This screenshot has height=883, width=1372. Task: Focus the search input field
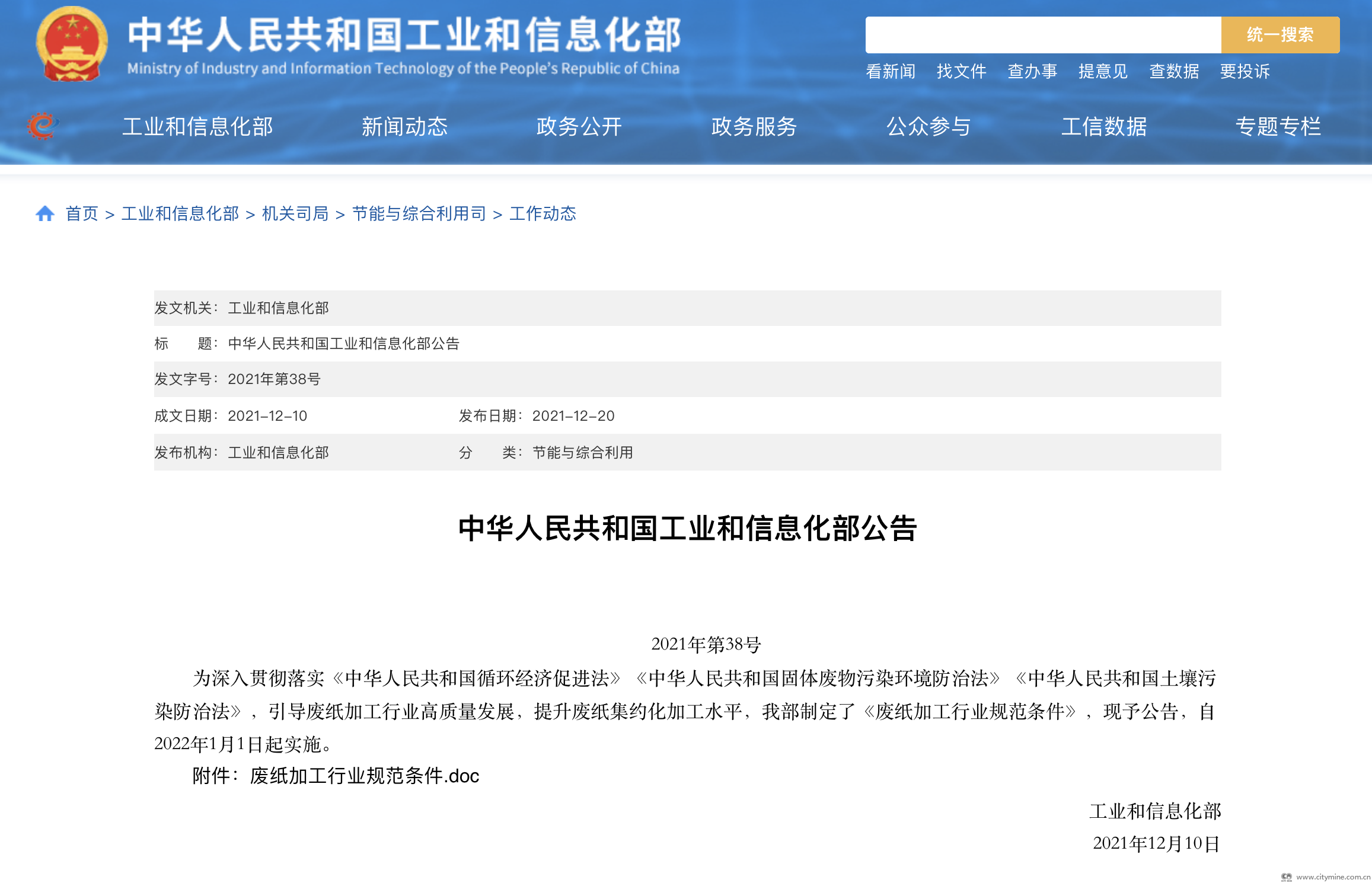click(1042, 35)
